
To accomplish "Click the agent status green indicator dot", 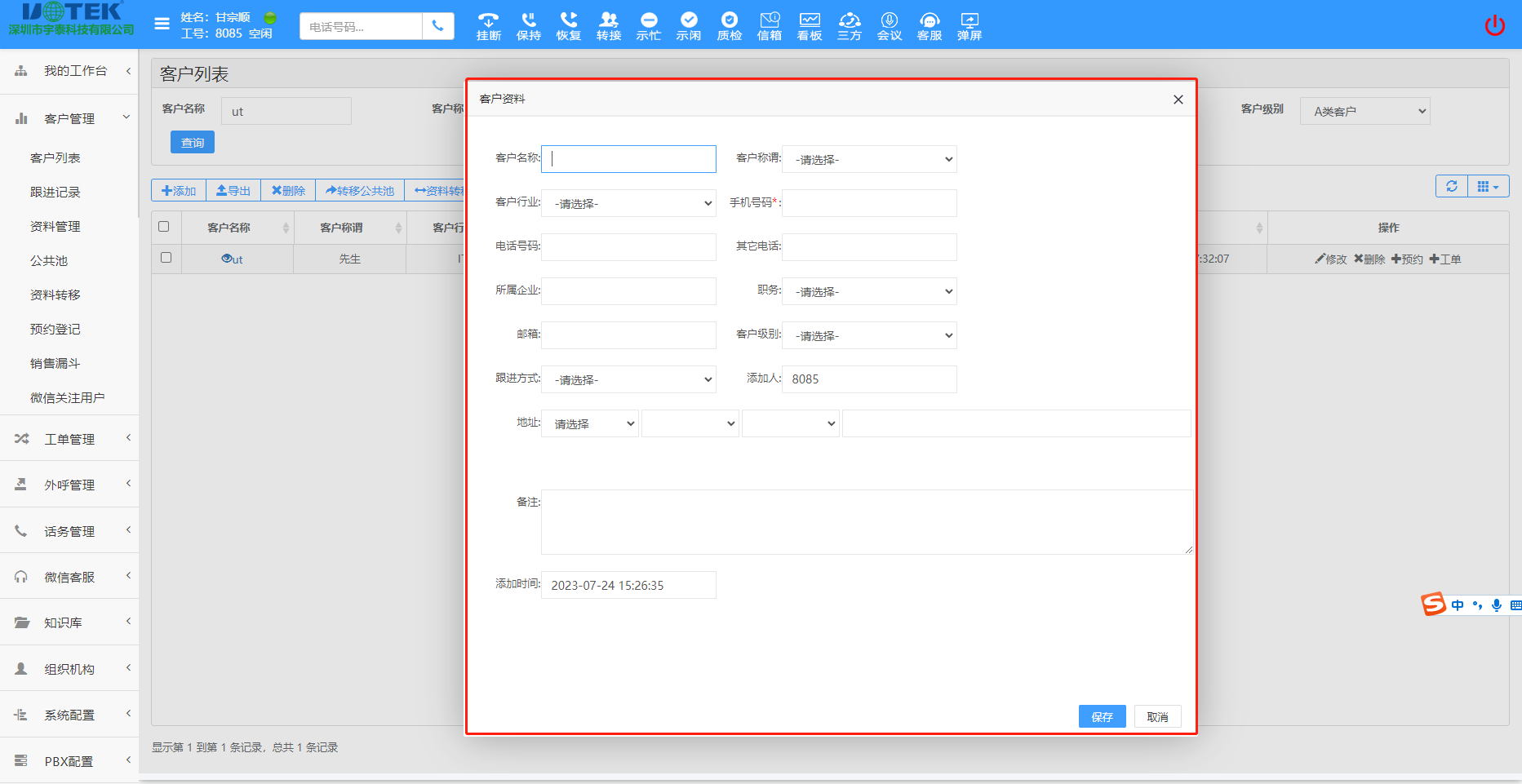I will coord(269,16).
